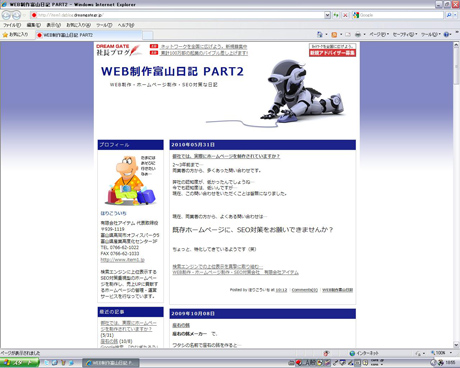This screenshot has width=460, height=368.
Task: Open the File (ファイル) menu
Action: (12, 25)
